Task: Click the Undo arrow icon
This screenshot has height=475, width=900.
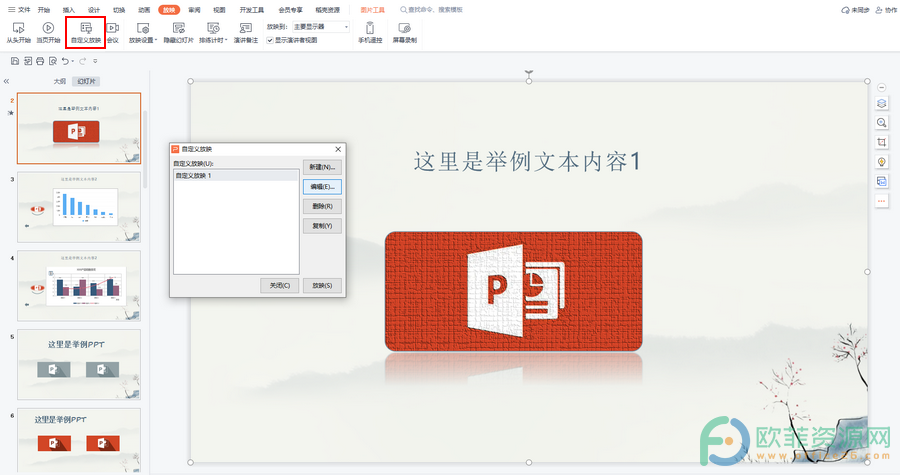Action: [65, 61]
